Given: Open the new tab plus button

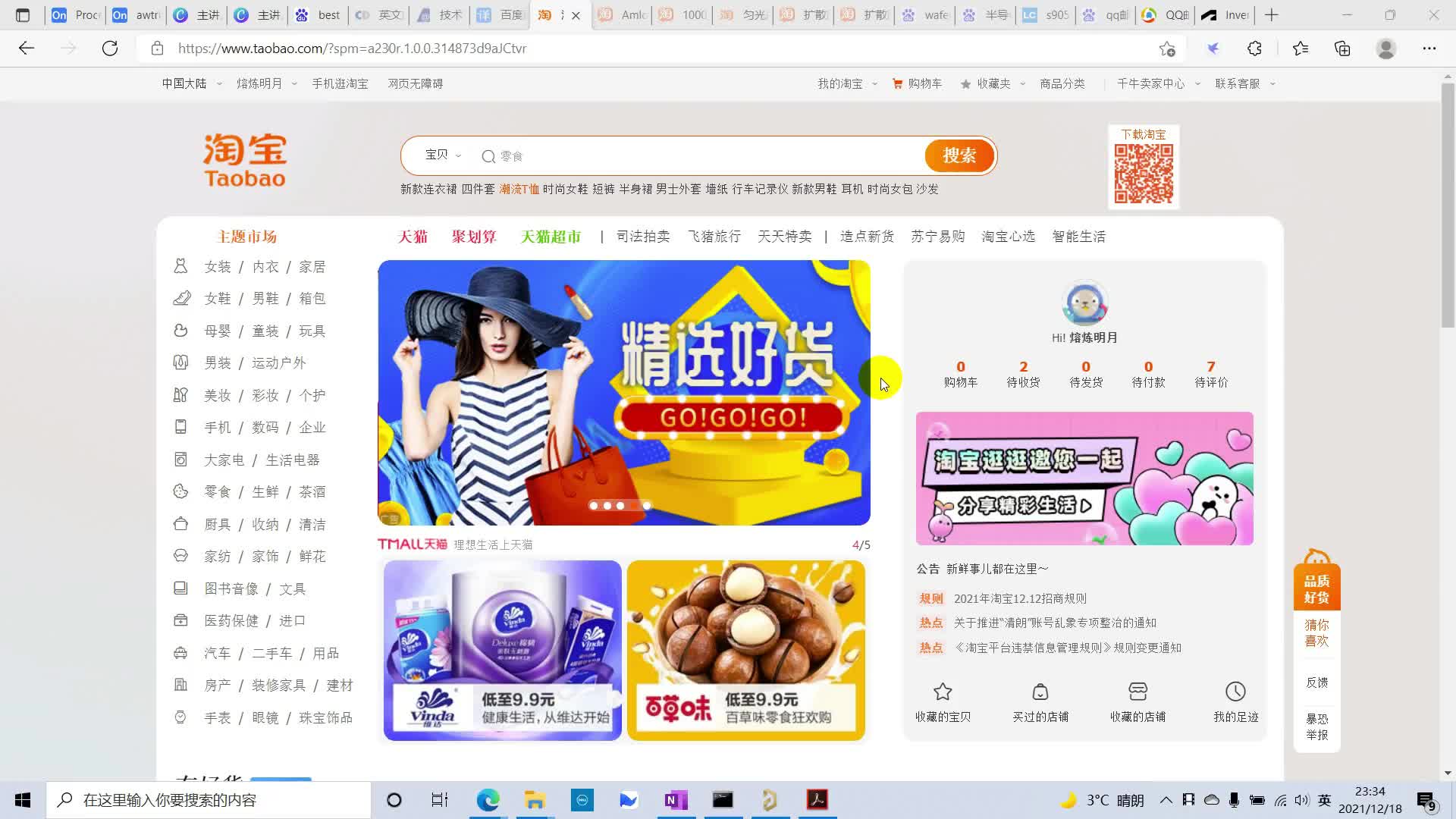Looking at the screenshot, I should tap(1272, 14).
